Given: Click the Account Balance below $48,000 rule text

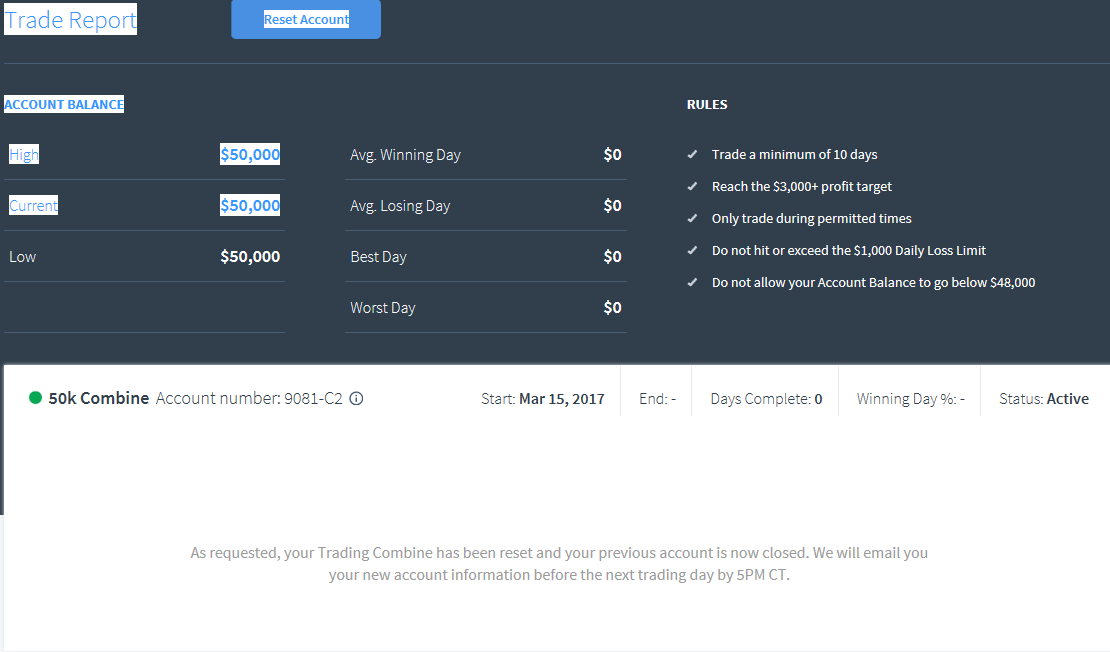Looking at the screenshot, I should click(873, 282).
